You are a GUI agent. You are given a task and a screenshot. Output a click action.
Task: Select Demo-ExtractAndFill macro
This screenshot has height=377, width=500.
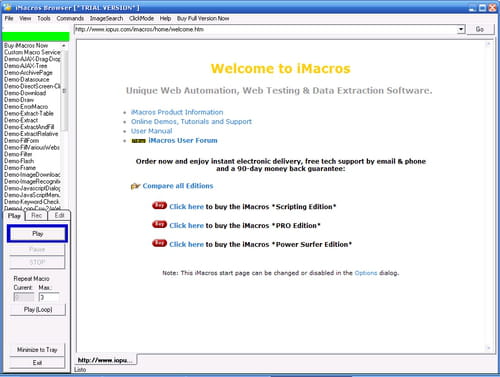29,127
